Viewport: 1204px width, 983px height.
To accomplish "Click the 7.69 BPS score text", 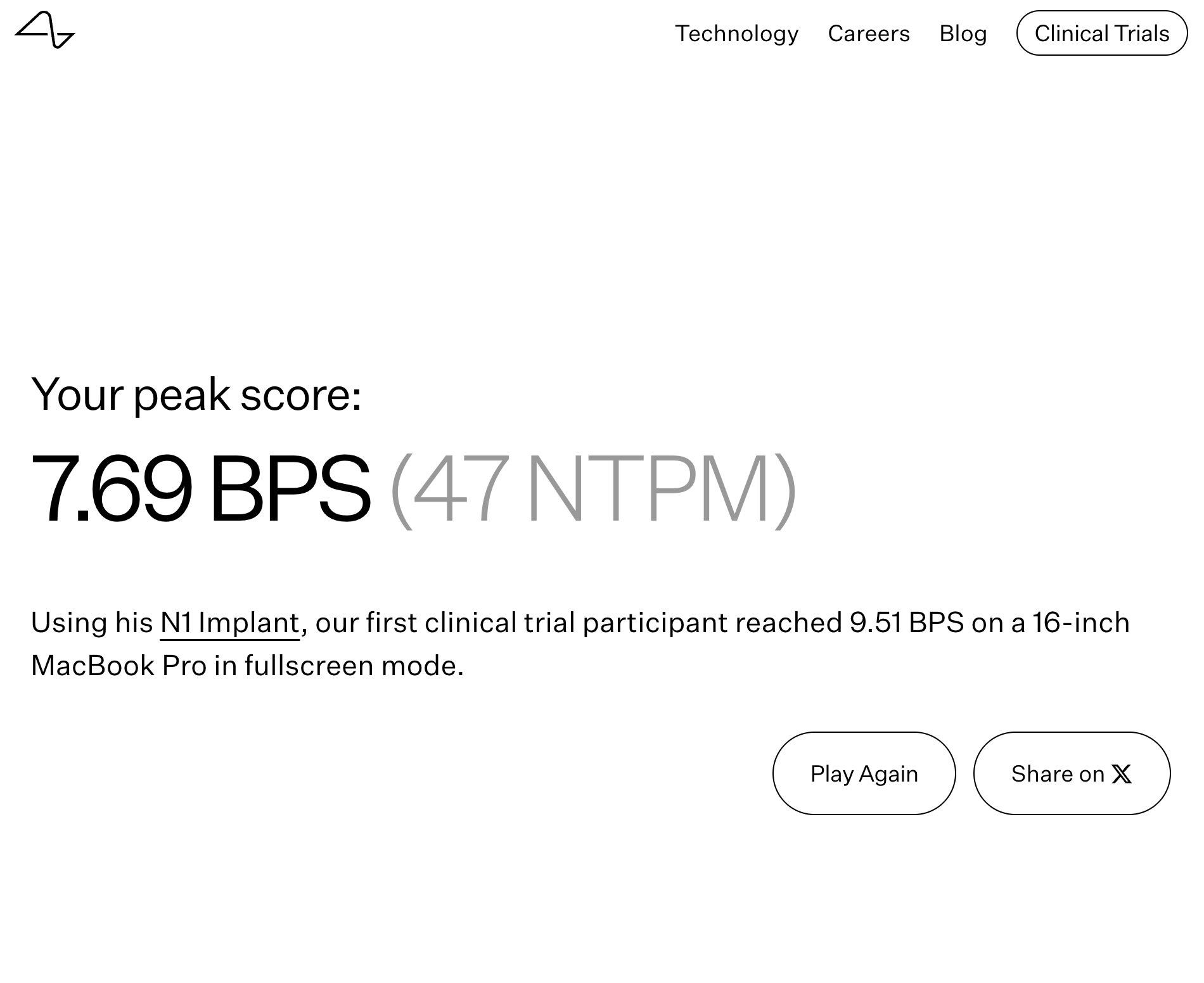I will point(200,488).
